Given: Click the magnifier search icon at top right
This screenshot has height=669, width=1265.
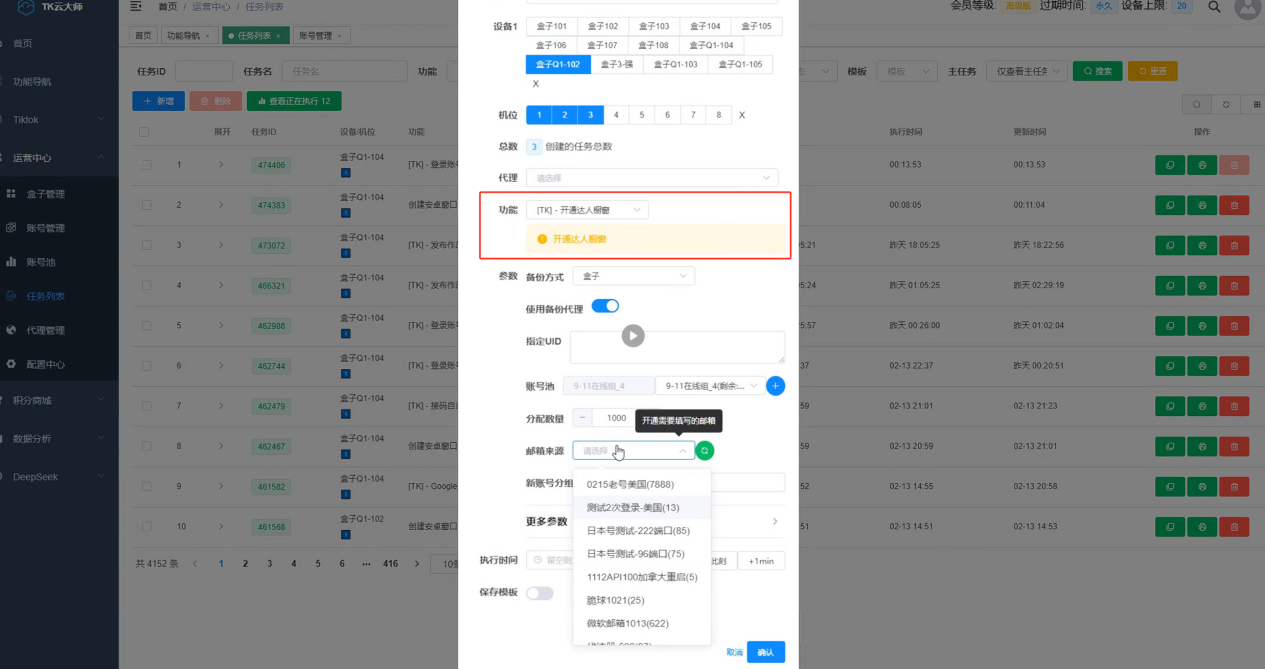Looking at the screenshot, I should (x=1213, y=9).
